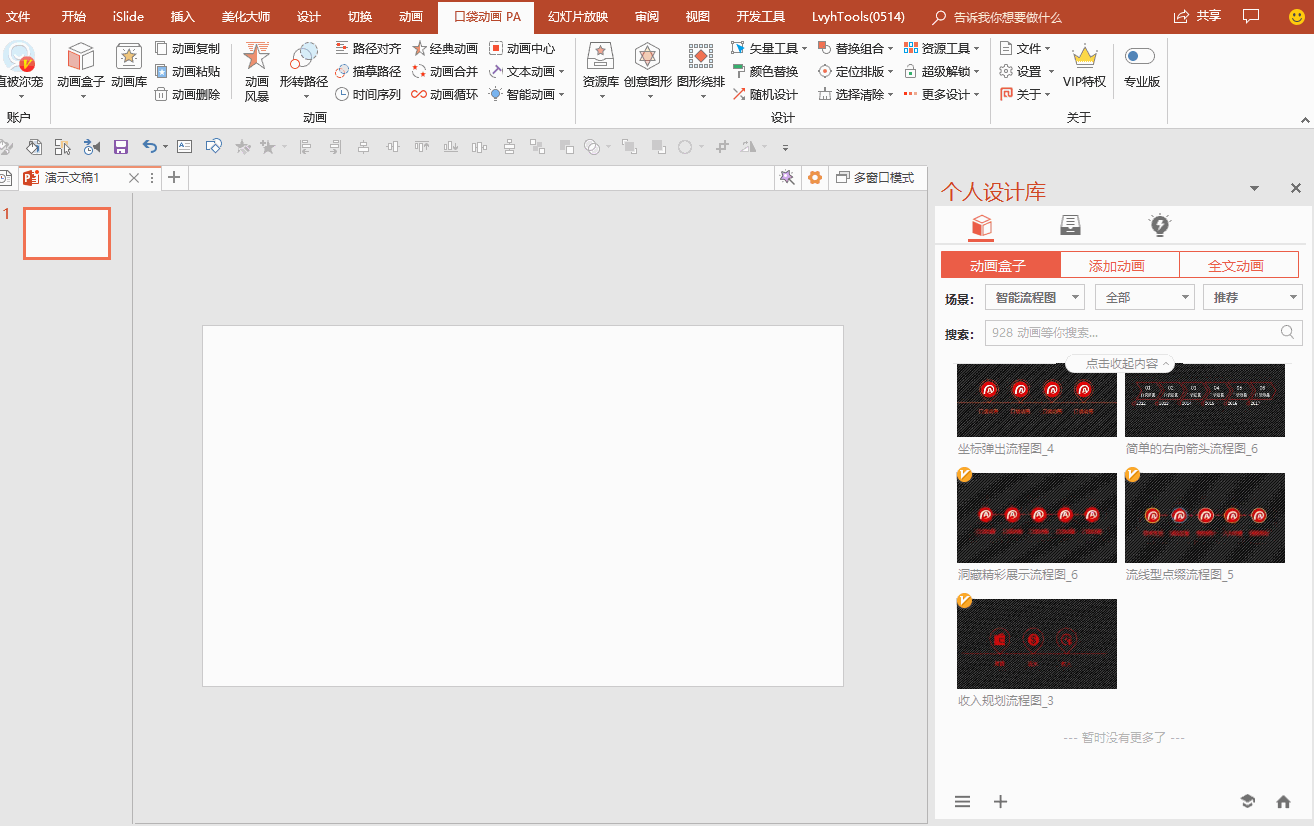The image size is (1314, 826).
Task: Click the 添加动画 button
Action: (1119, 265)
